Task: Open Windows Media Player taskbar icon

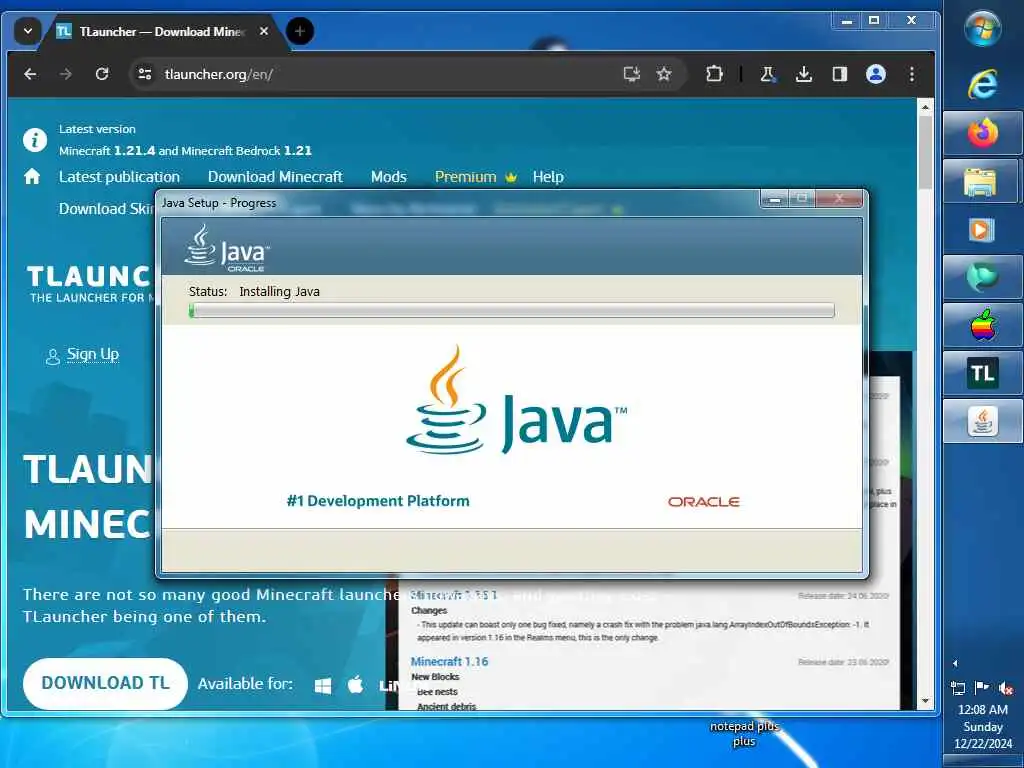Action: (x=982, y=230)
